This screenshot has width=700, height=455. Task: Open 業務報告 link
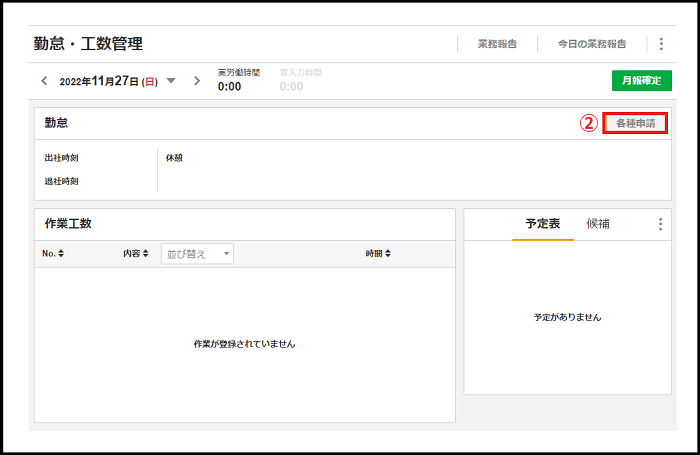[497, 44]
